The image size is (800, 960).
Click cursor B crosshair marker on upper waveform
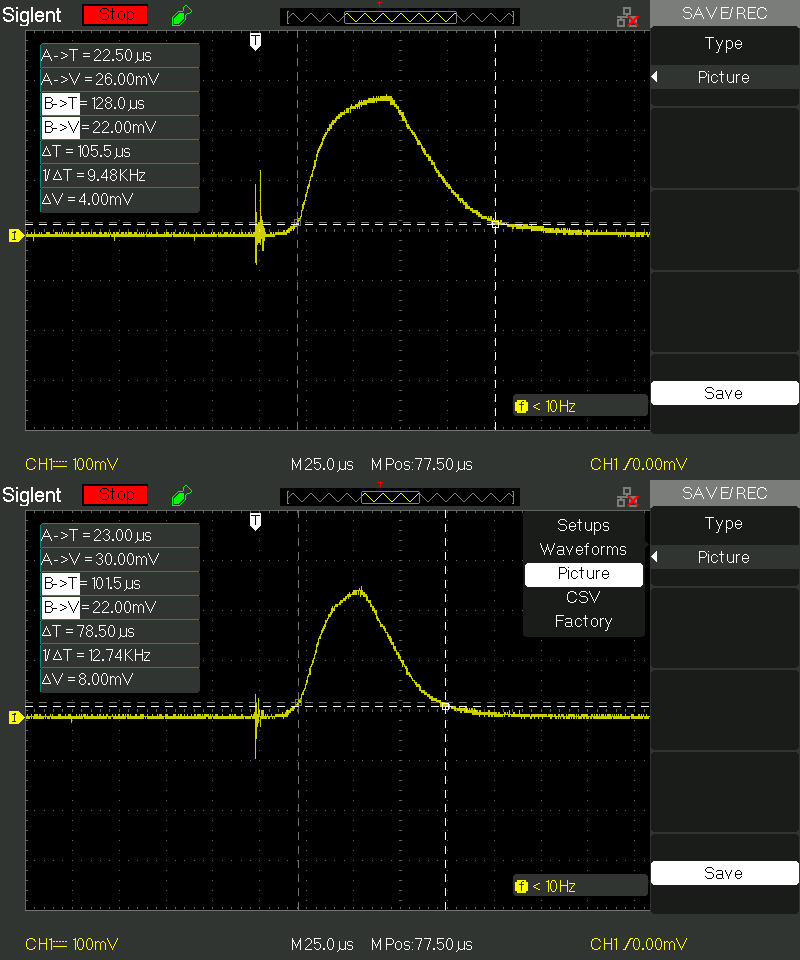pos(496,224)
